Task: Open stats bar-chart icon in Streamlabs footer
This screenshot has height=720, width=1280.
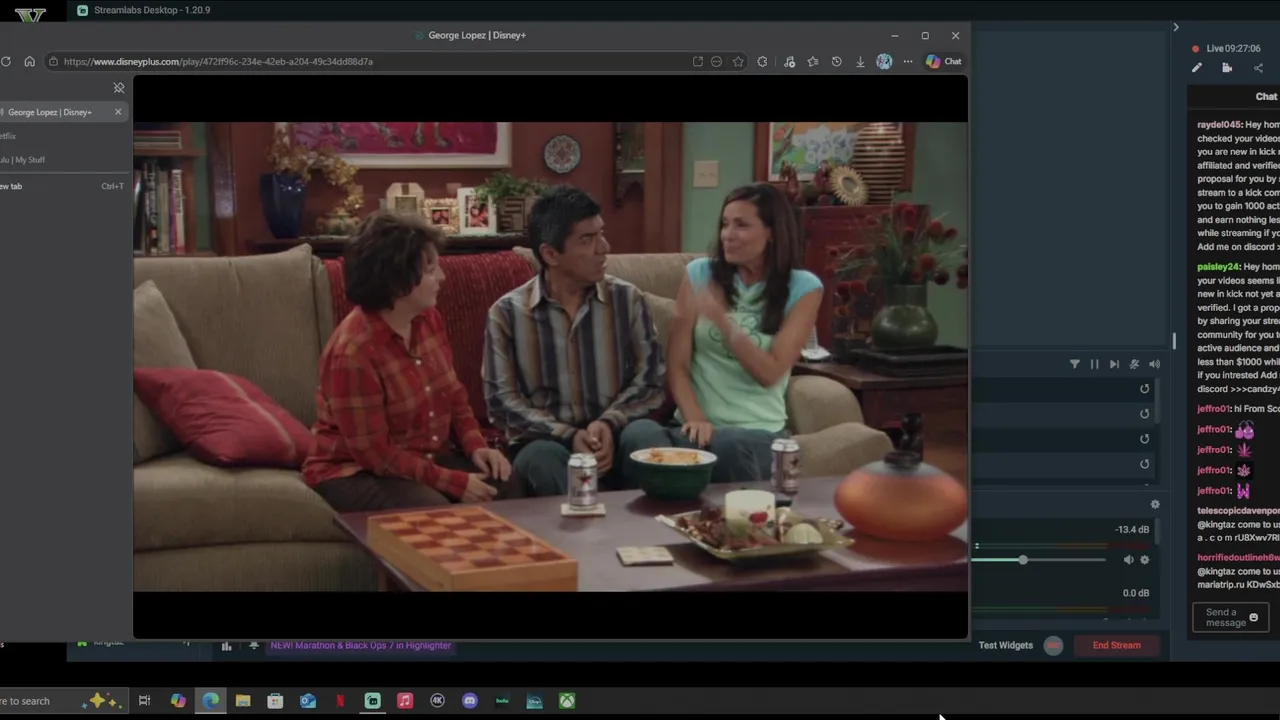Action: (x=226, y=646)
